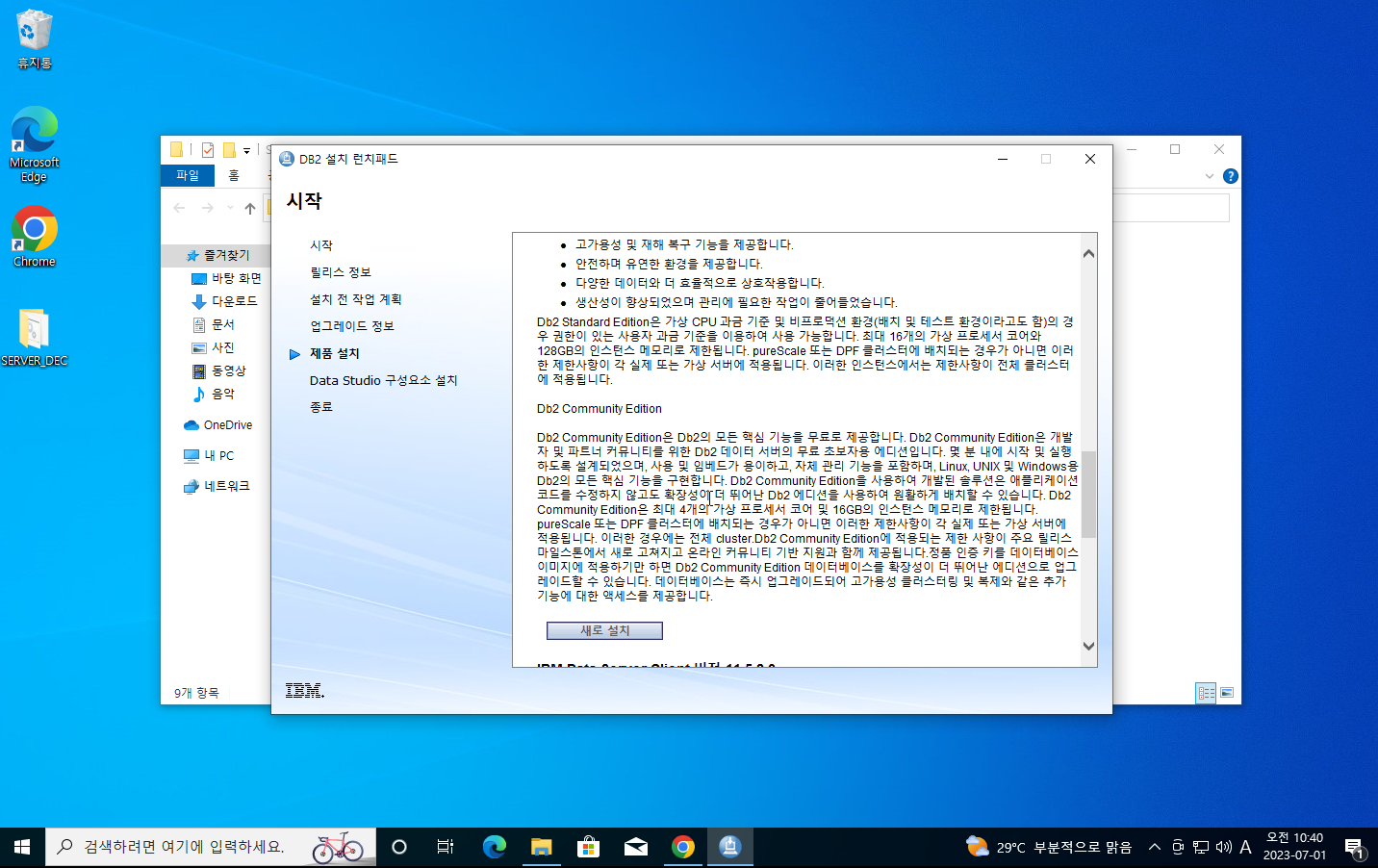Open the recent locations dropdown in Explorer
The width and height of the screenshot is (1378, 868).
click(x=230, y=208)
